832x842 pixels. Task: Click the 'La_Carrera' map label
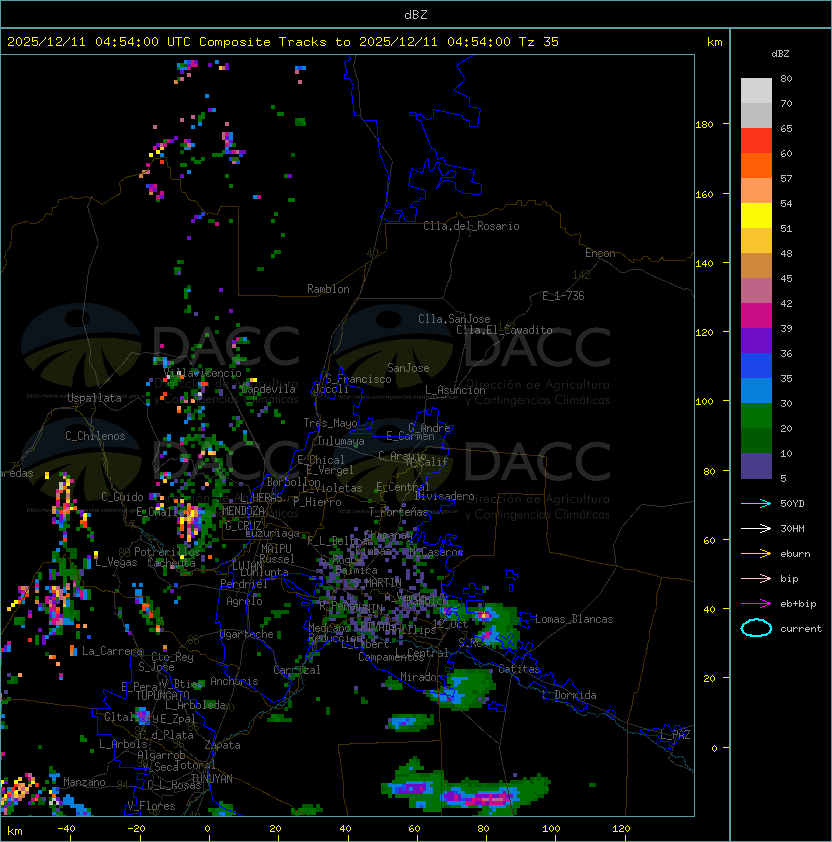(112, 651)
